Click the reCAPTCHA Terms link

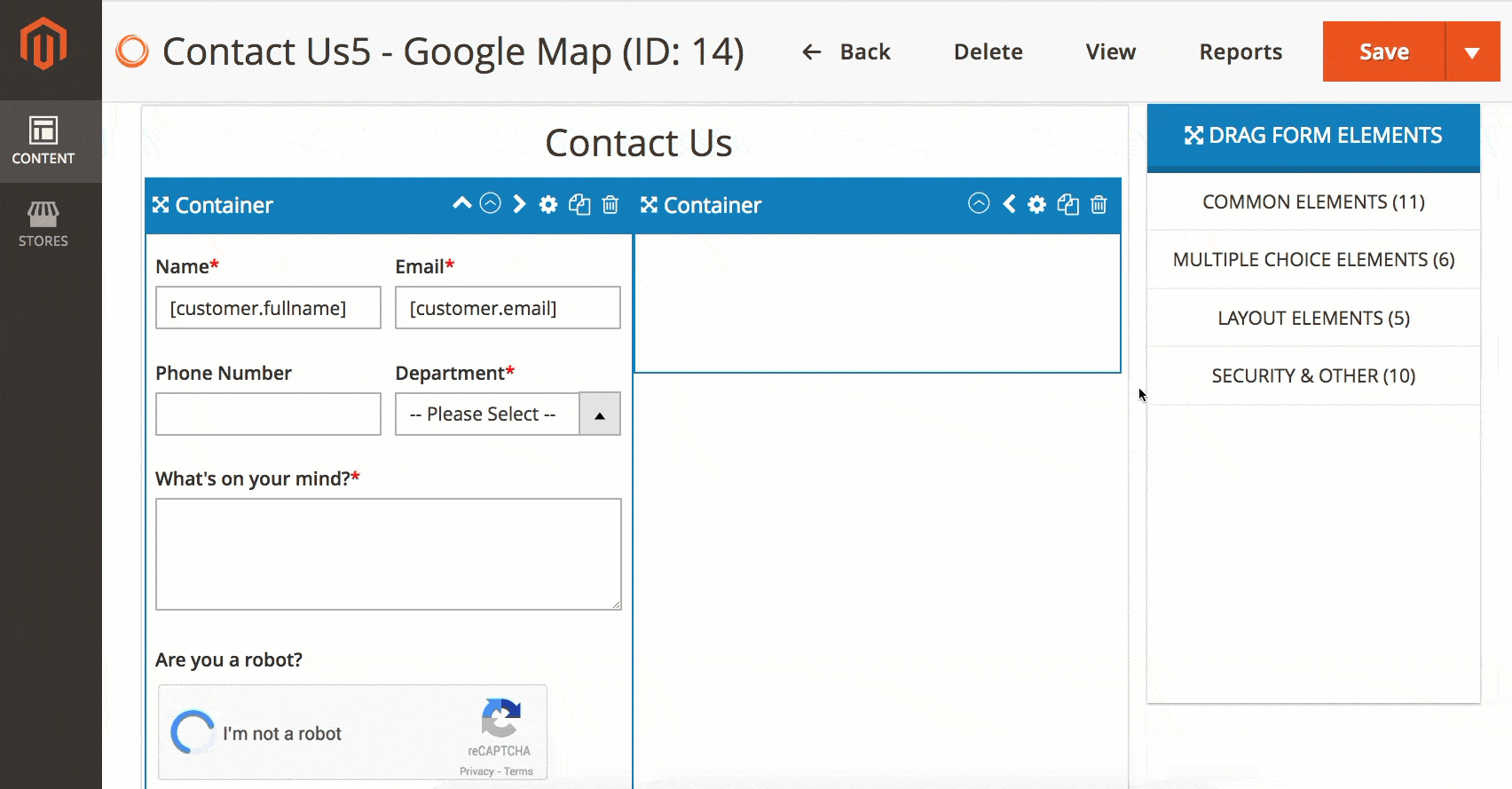pyautogui.click(x=518, y=771)
